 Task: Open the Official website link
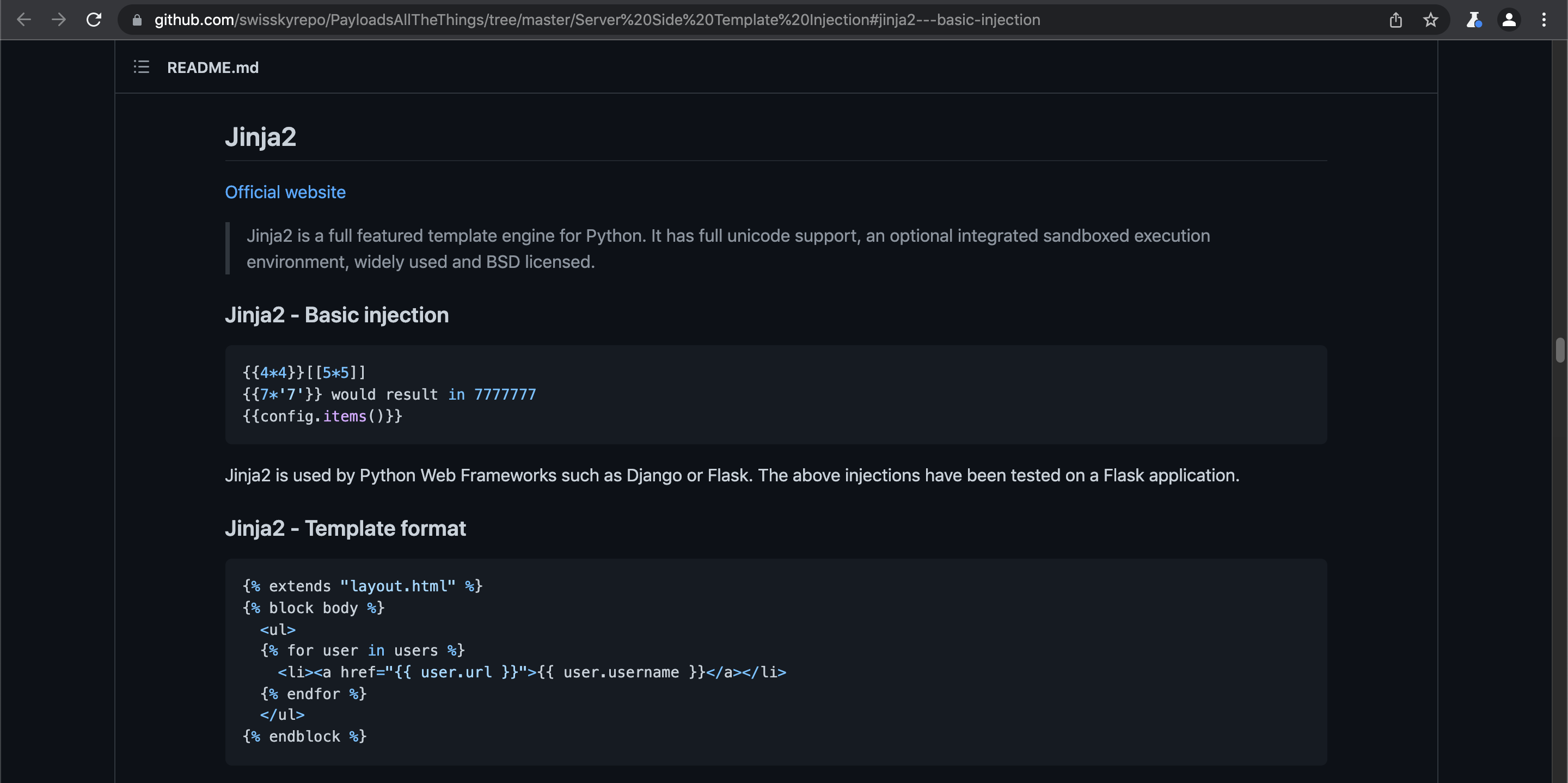pyautogui.click(x=285, y=192)
